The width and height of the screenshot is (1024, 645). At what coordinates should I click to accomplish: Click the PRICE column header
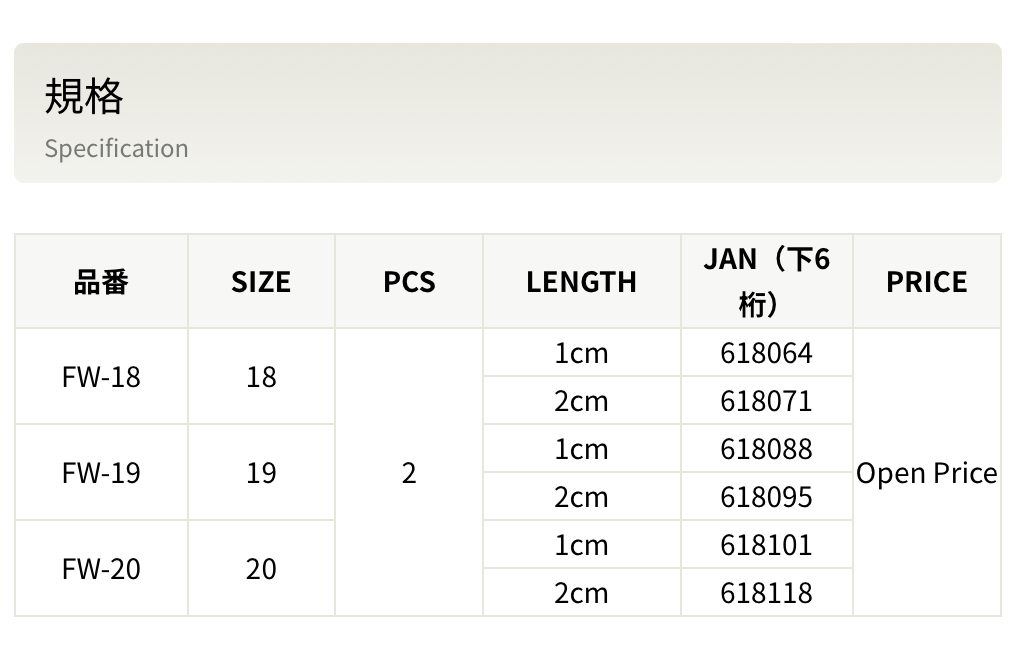click(x=926, y=282)
